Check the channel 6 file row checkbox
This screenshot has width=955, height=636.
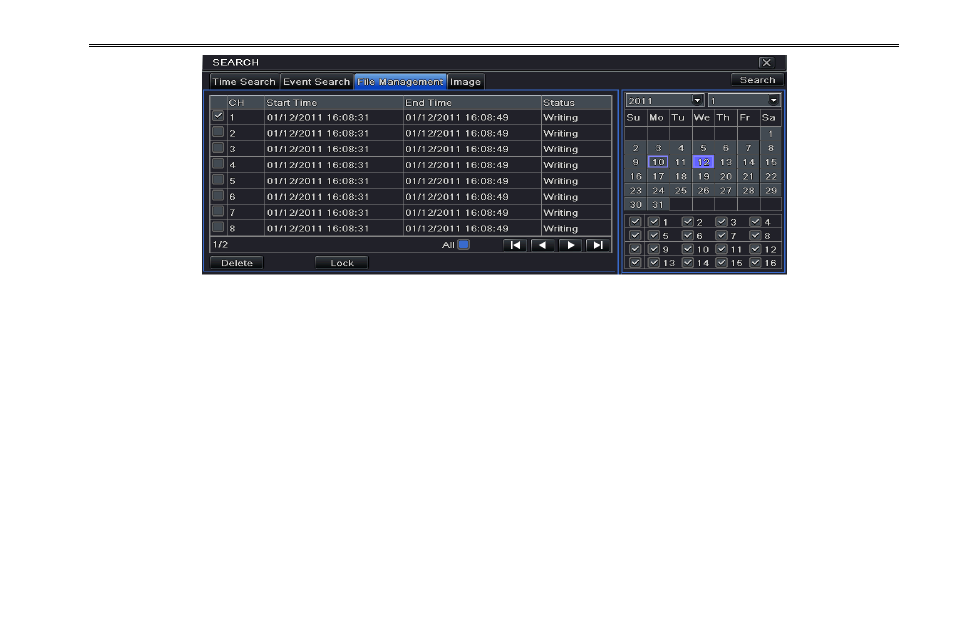pos(218,195)
